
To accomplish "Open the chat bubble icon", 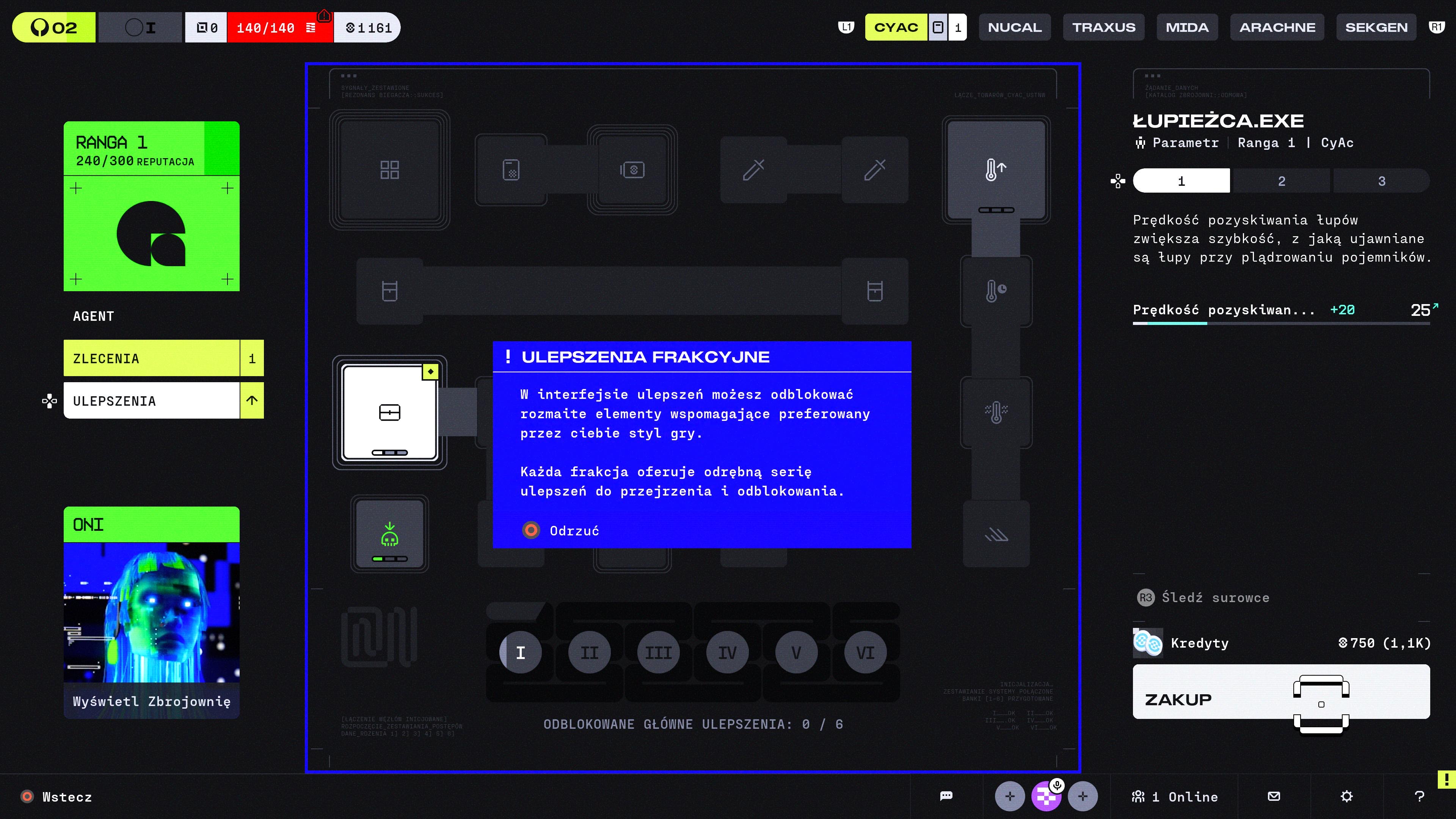I will tap(946, 796).
